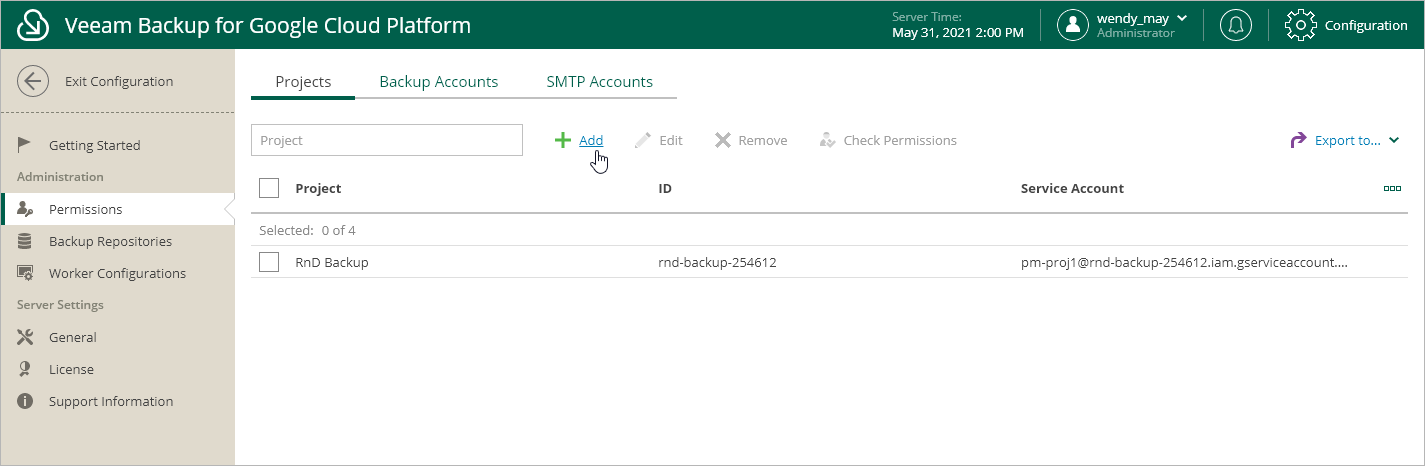Click the Worker Configurations icon
This screenshot has width=1425, height=466.
26,273
